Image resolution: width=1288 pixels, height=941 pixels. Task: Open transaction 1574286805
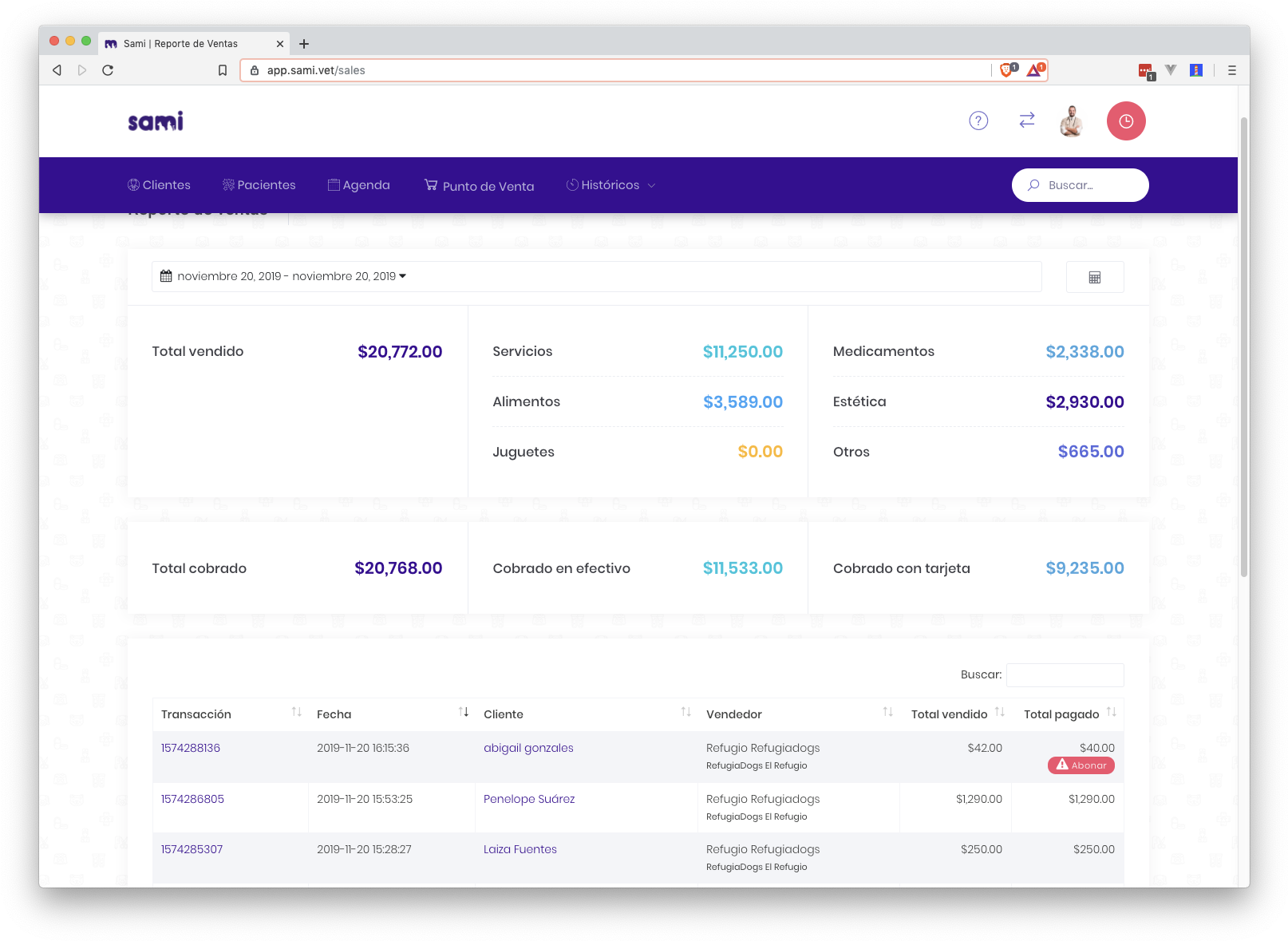192,799
